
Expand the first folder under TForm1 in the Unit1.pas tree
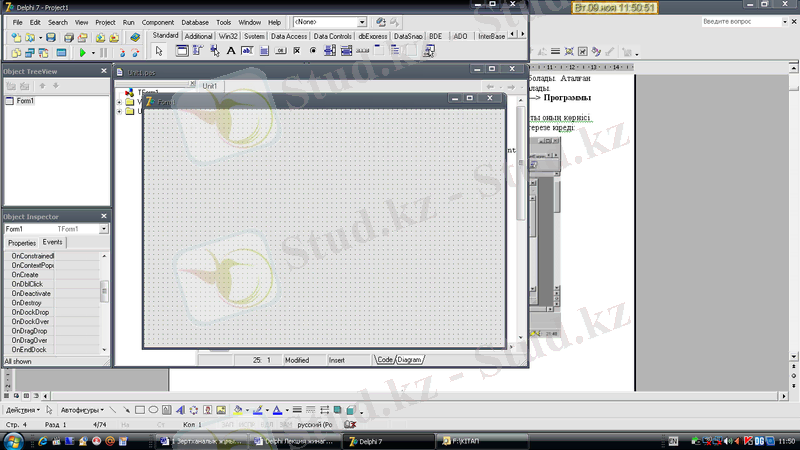click(x=119, y=102)
